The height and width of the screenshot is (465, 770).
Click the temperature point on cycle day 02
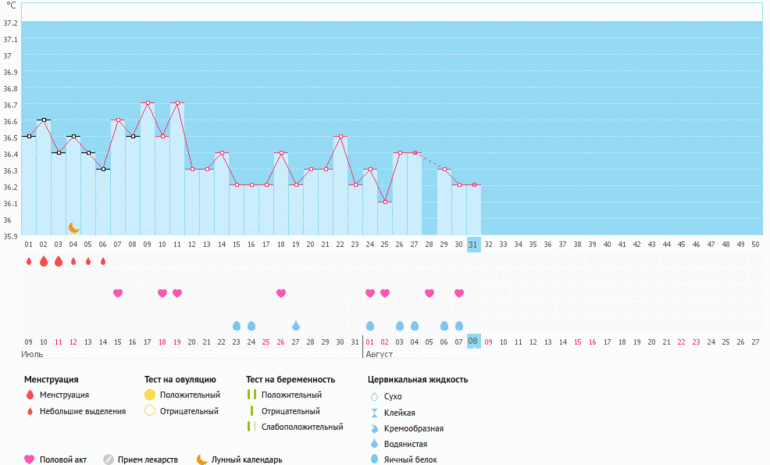44,120
